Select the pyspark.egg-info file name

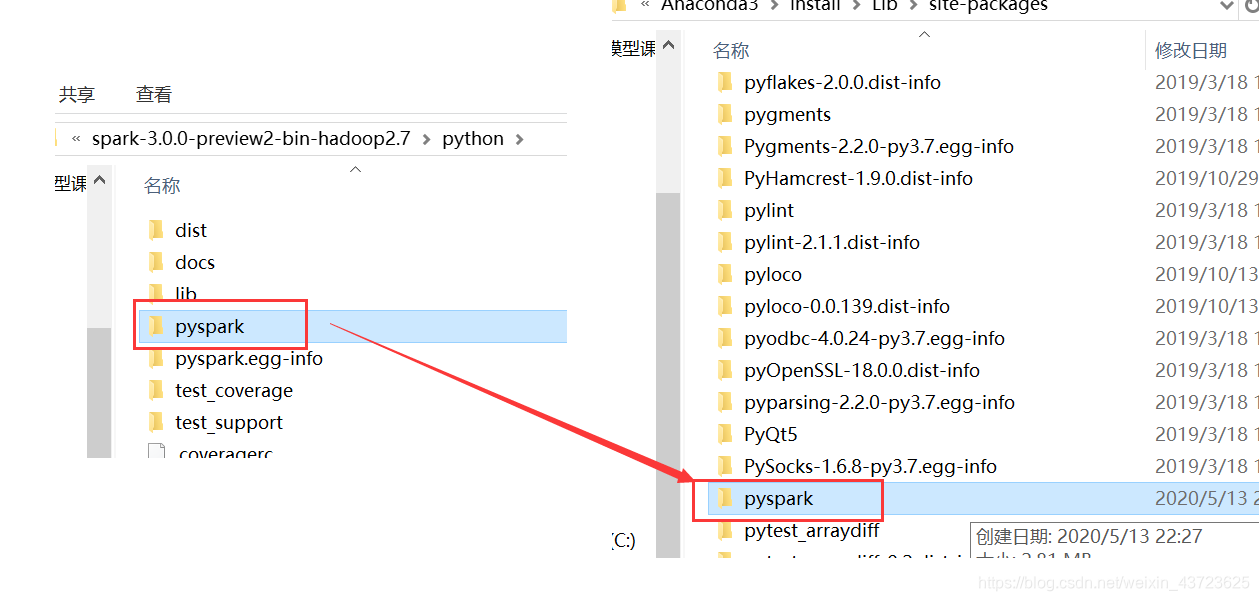(249, 358)
